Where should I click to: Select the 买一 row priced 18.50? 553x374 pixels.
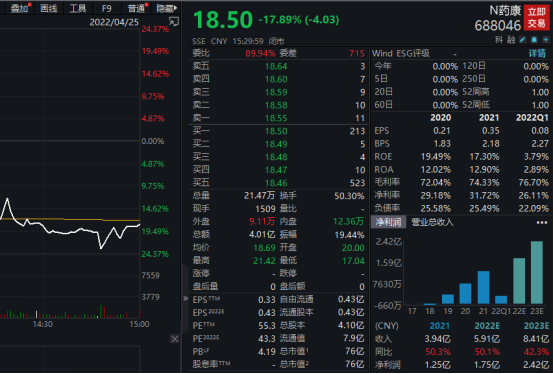coord(279,131)
